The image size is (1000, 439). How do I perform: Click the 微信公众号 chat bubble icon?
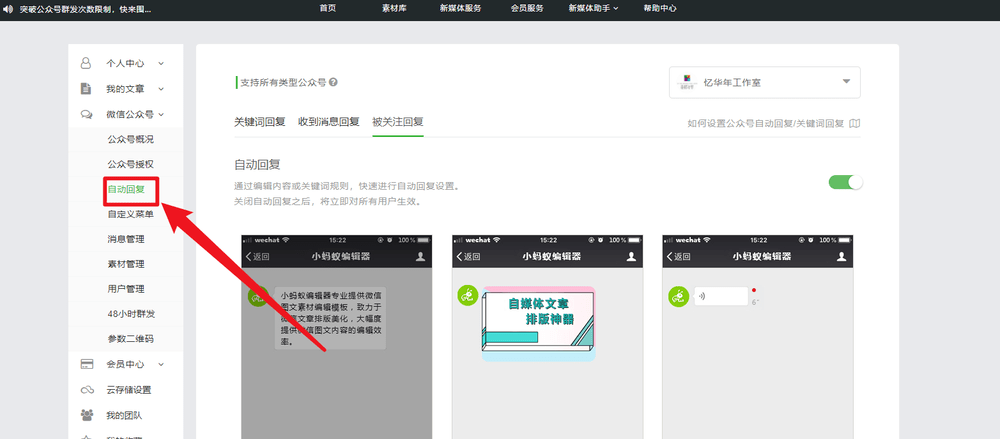point(86,115)
